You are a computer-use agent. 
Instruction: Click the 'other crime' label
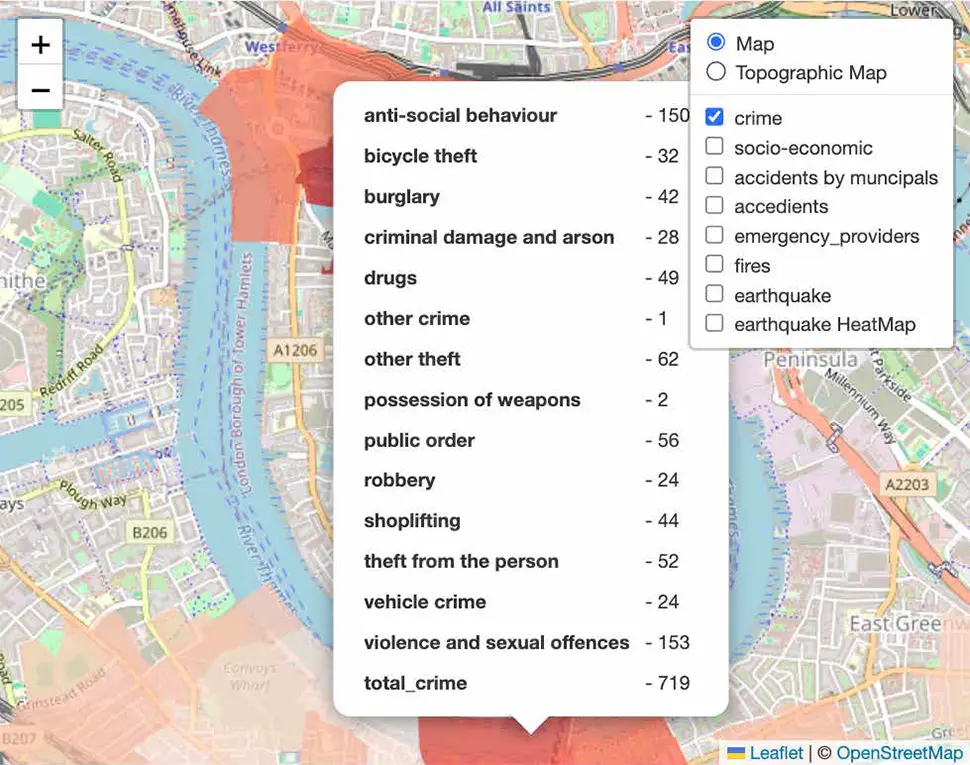[416, 318]
